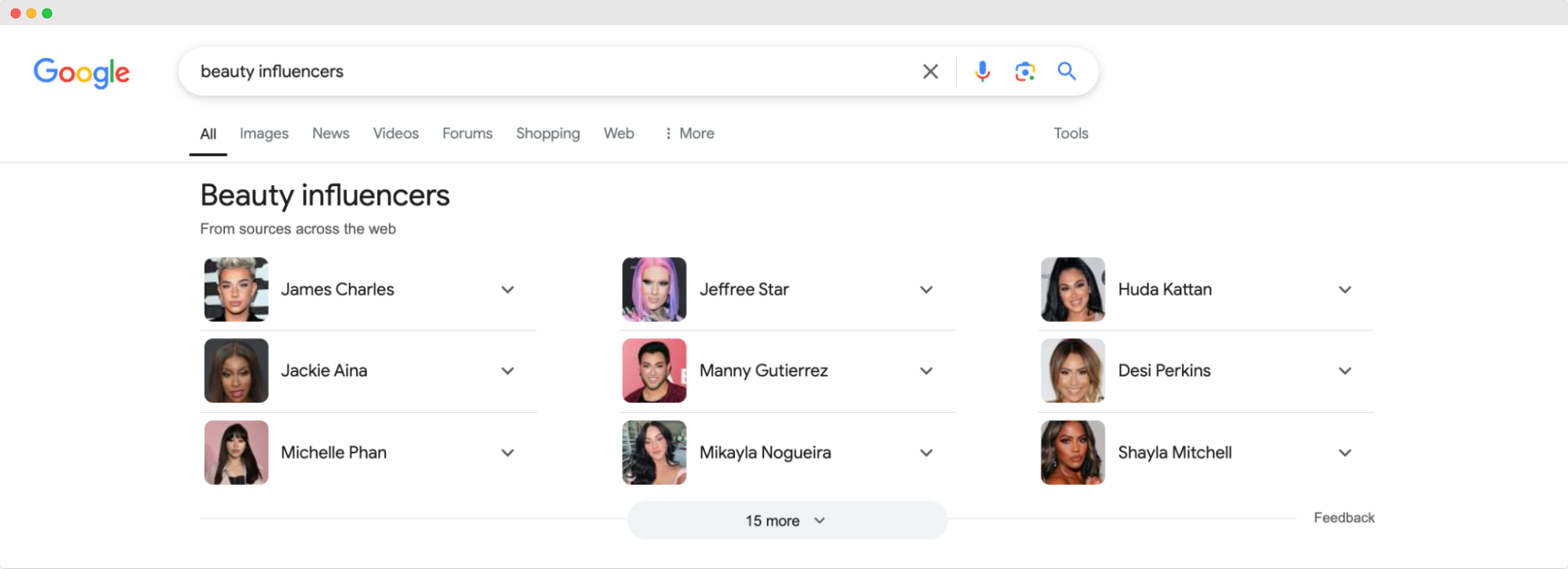Click Michelle Phan thumbnail photo
Viewport: 1568px width, 569px height.
[x=236, y=453]
